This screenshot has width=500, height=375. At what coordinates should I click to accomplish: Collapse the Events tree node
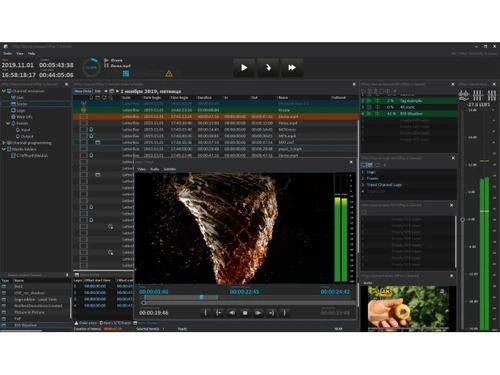coord(8,123)
